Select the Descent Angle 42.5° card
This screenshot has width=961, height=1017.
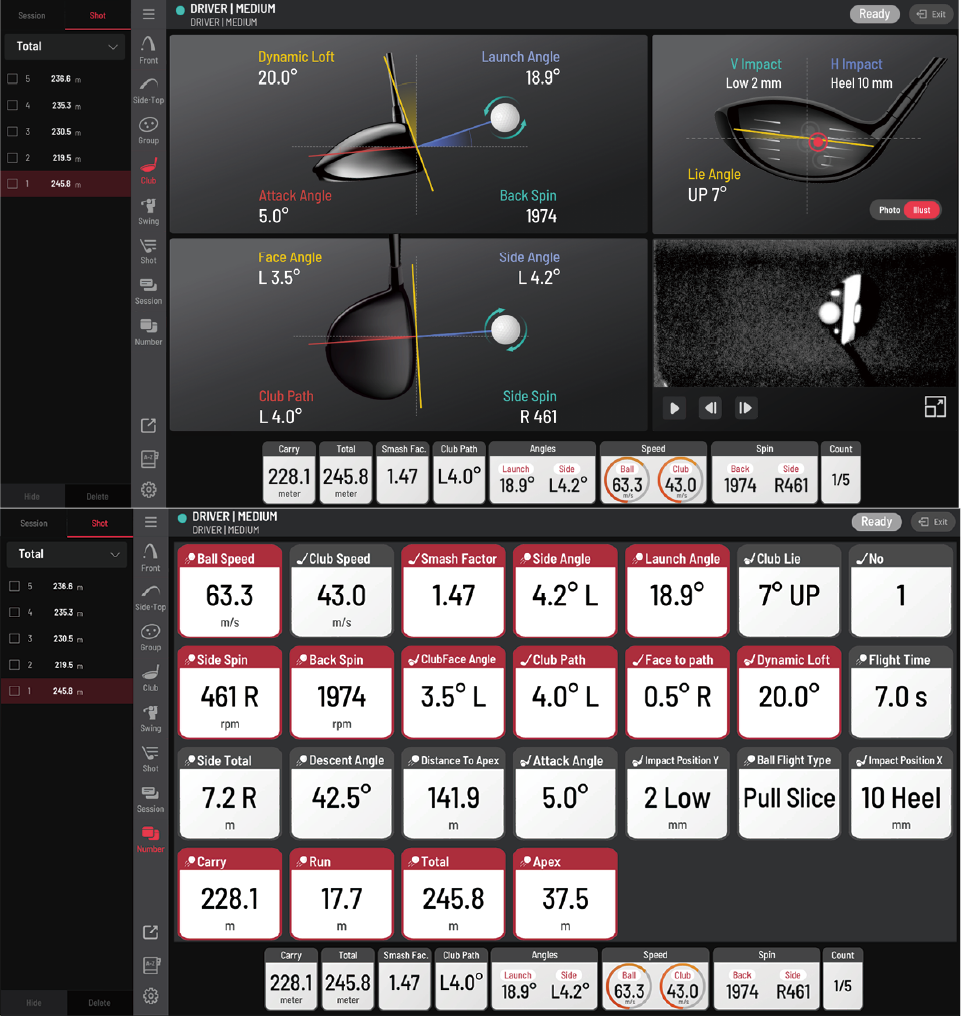(x=342, y=793)
